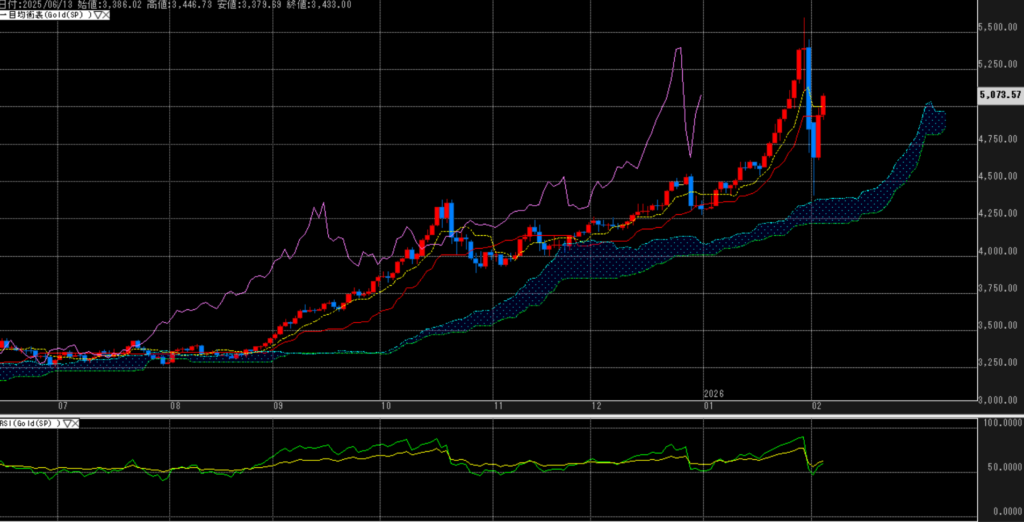Click the tall blue candlestick at the peak
1024x522 pixels.
tap(808, 82)
